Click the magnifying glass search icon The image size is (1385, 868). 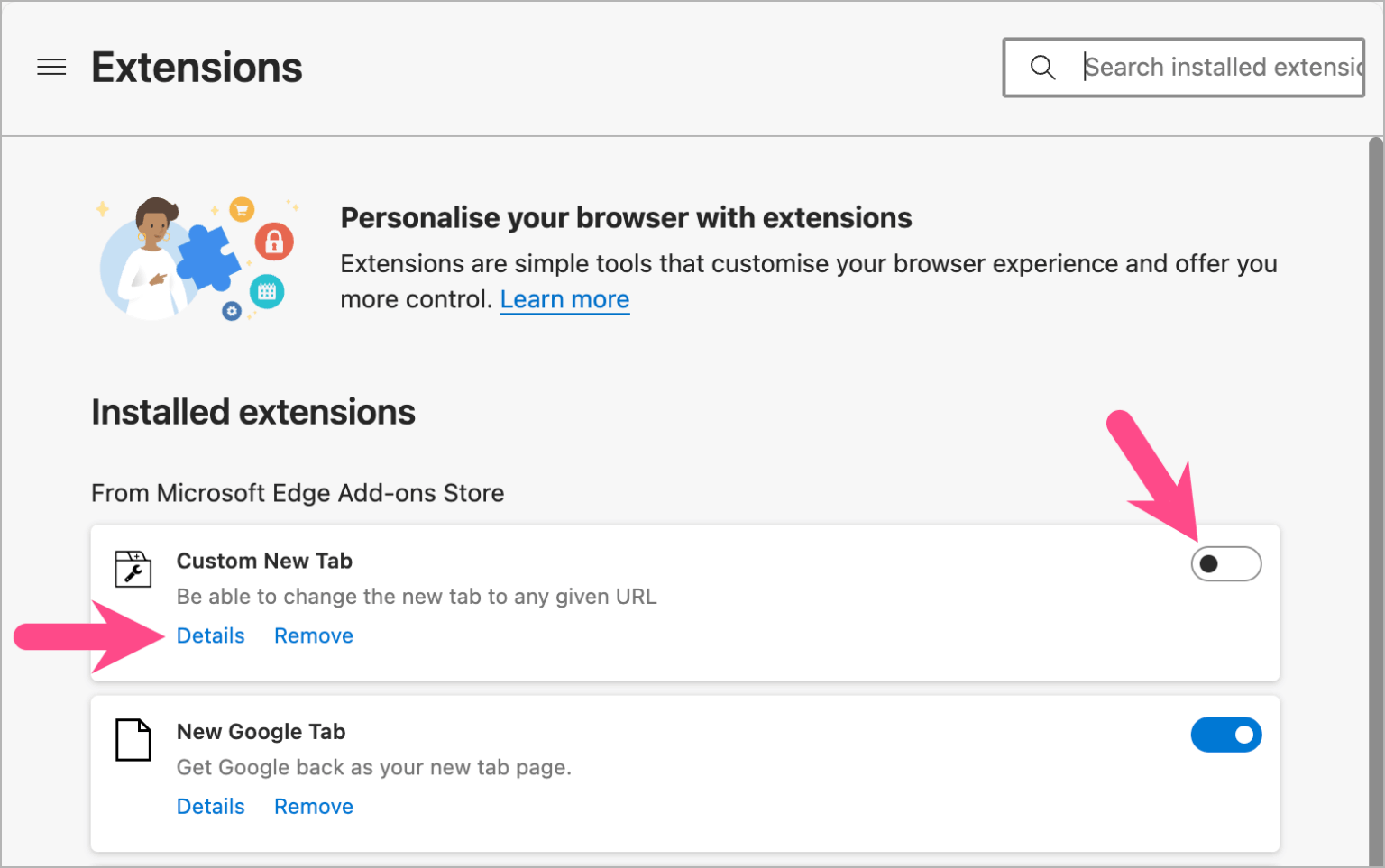tap(1042, 68)
